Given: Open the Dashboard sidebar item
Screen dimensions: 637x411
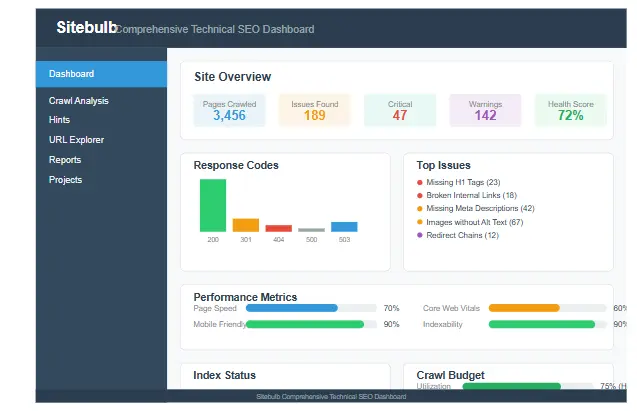Looking at the screenshot, I should (100, 74).
